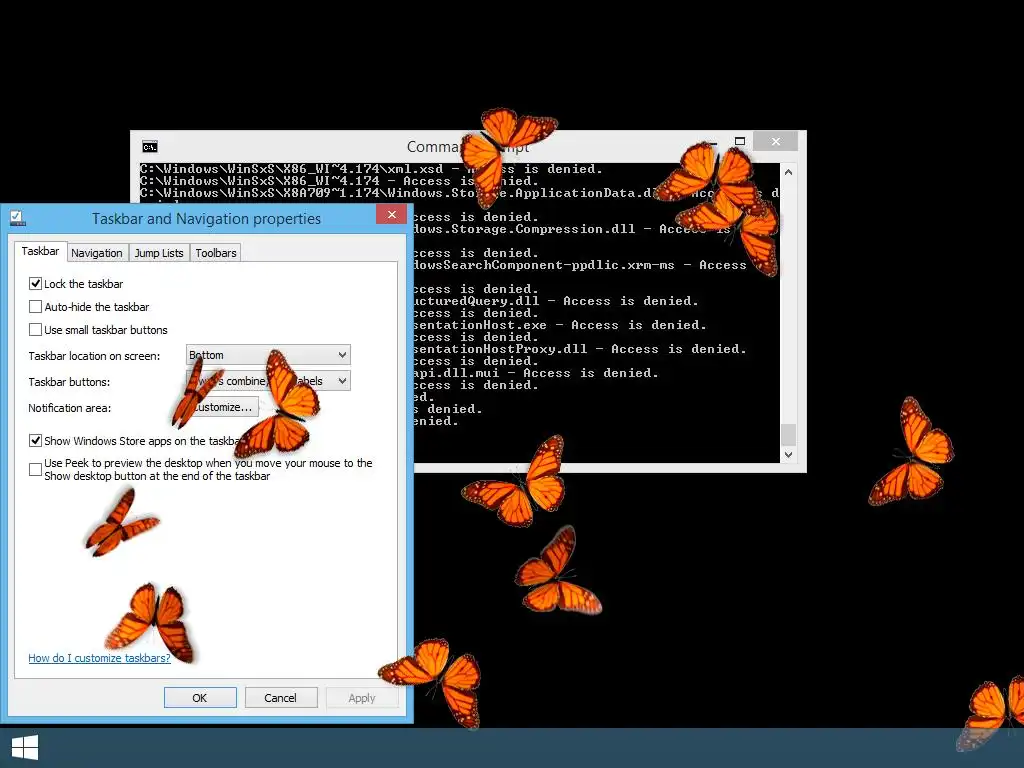Switch to the Navigation tab
The height and width of the screenshot is (768, 1024).
tap(97, 253)
